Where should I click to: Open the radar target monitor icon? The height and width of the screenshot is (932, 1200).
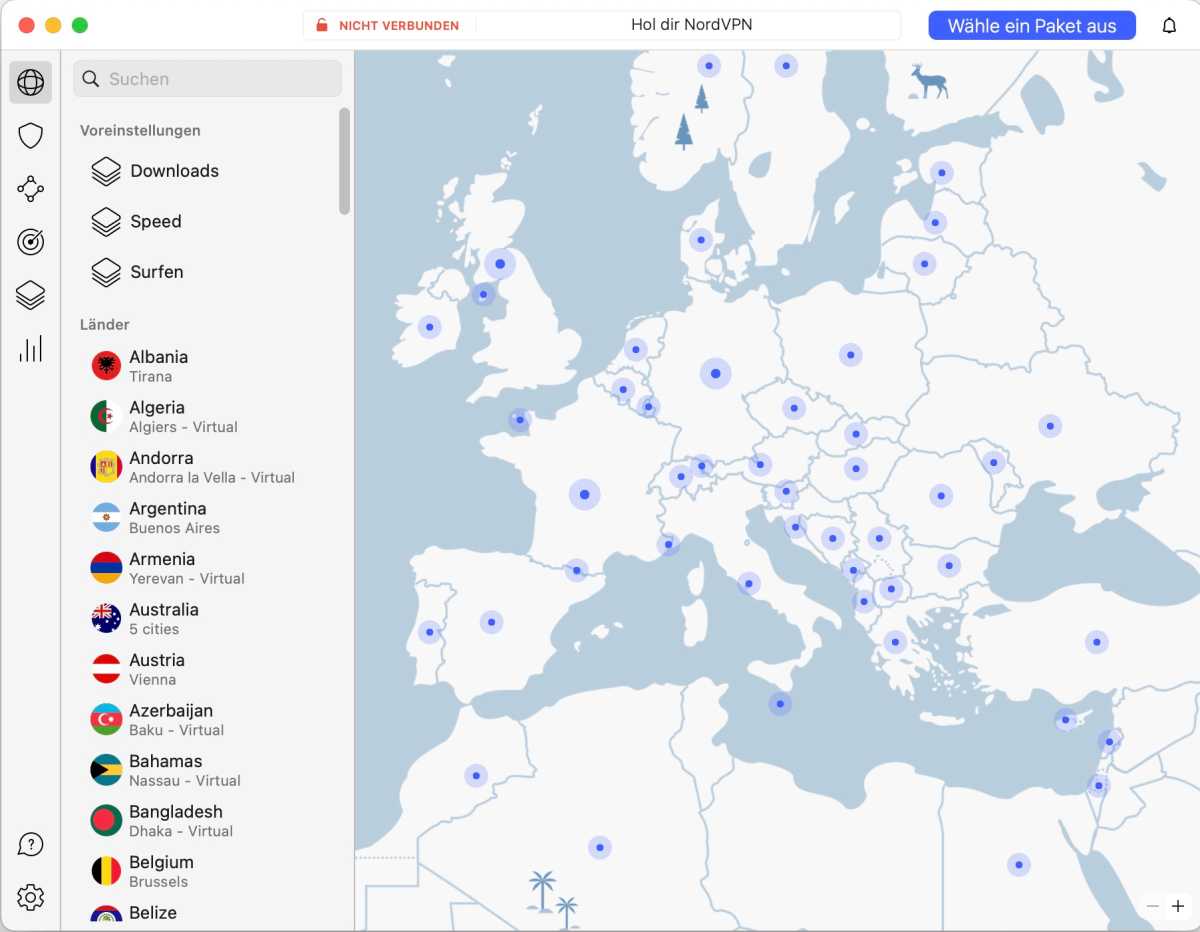point(31,241)
